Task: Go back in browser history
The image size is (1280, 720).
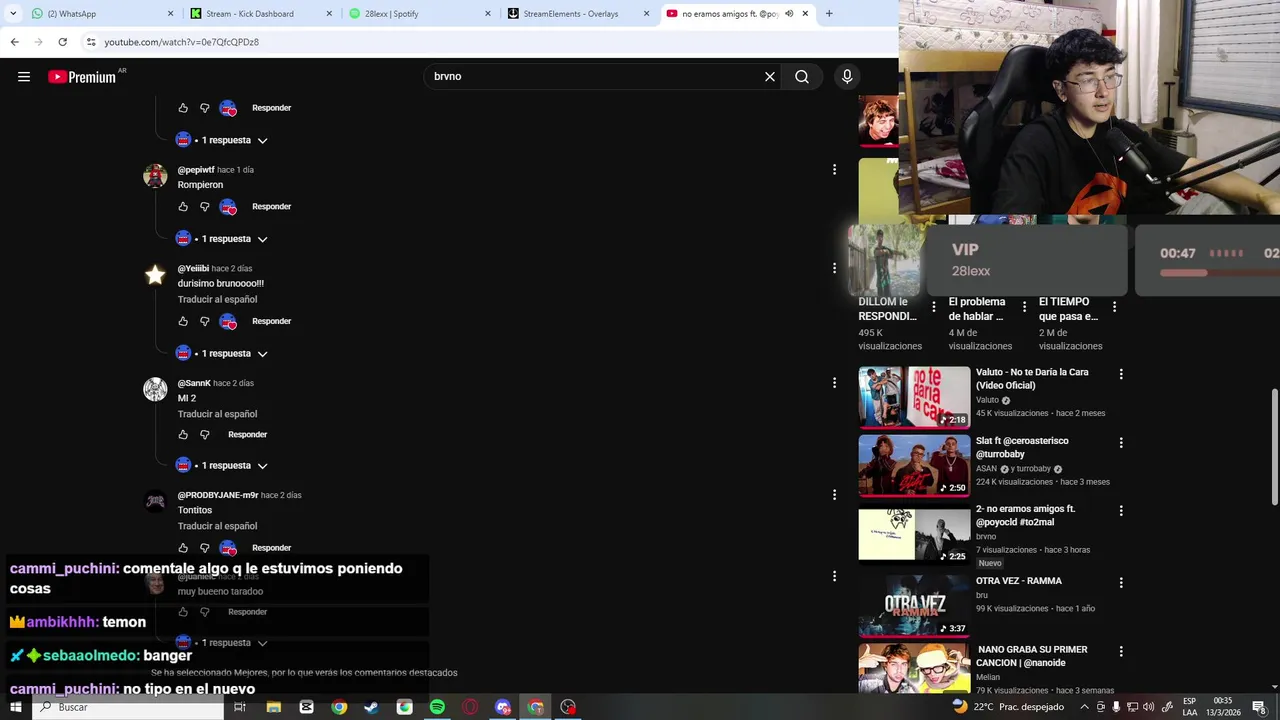Action: [x=14, y=42]
